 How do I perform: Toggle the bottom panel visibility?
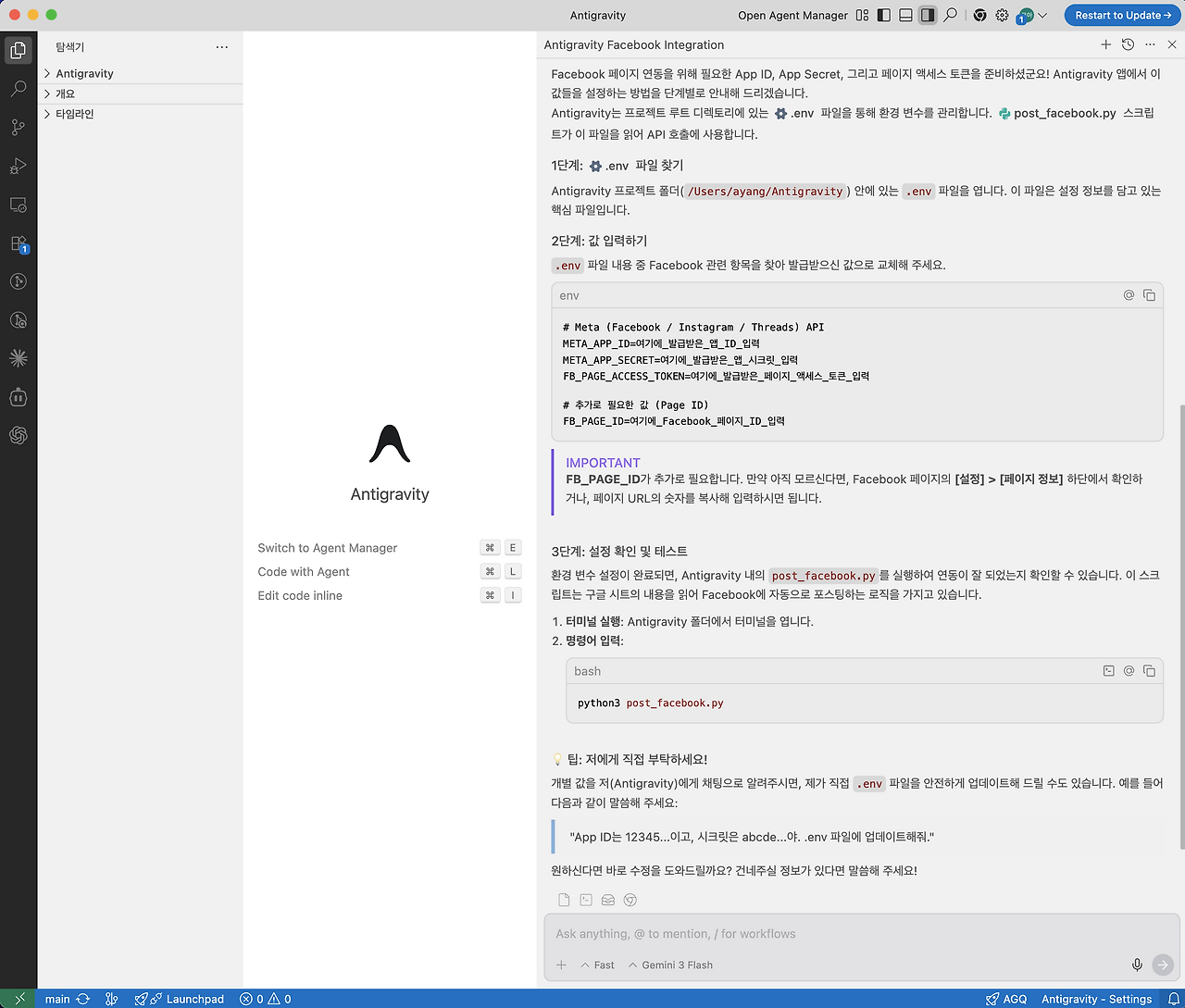[x=905, y=15]
